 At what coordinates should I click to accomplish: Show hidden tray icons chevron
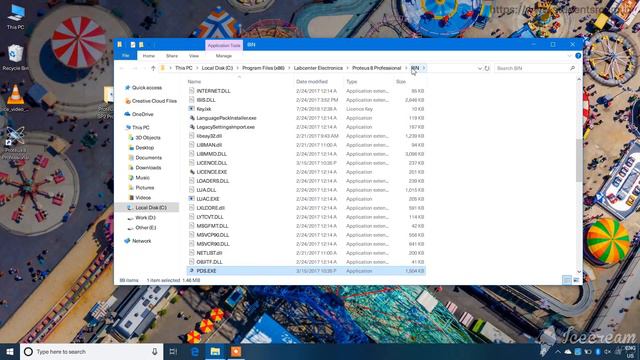pyautogui.click(x=558, y=351)
